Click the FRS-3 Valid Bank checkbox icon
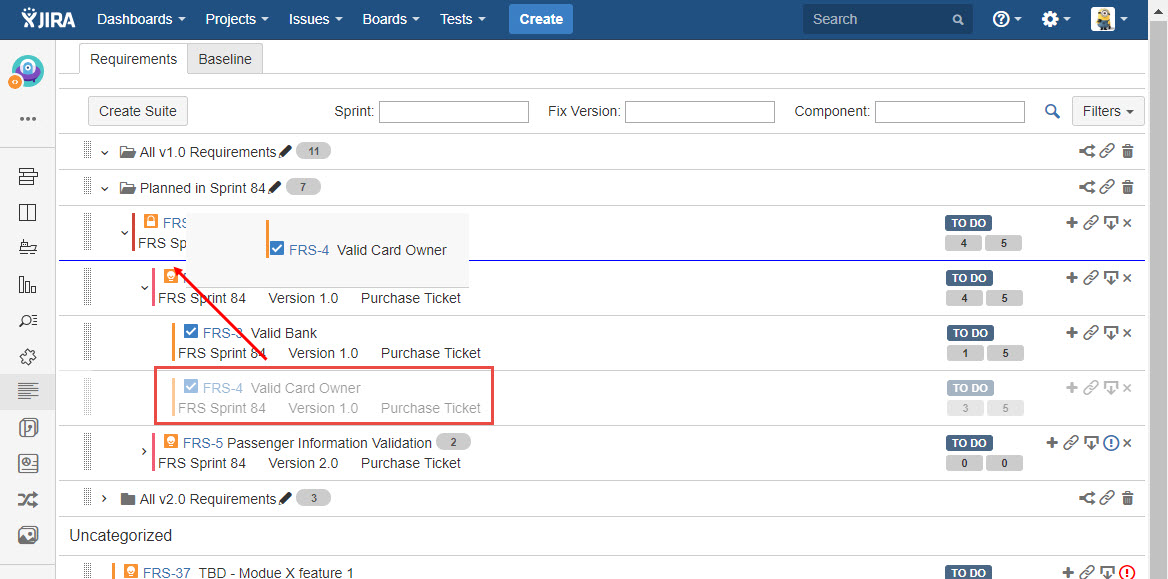 [x=191, y=332]
